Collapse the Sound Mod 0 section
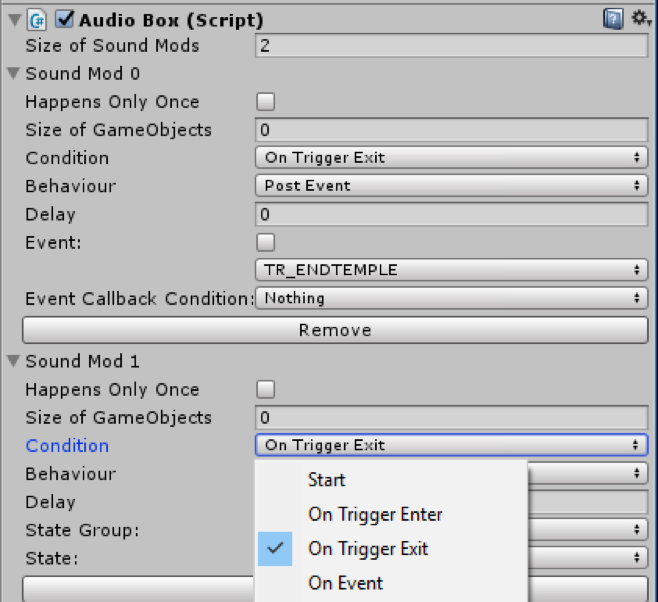 (13, 73)
